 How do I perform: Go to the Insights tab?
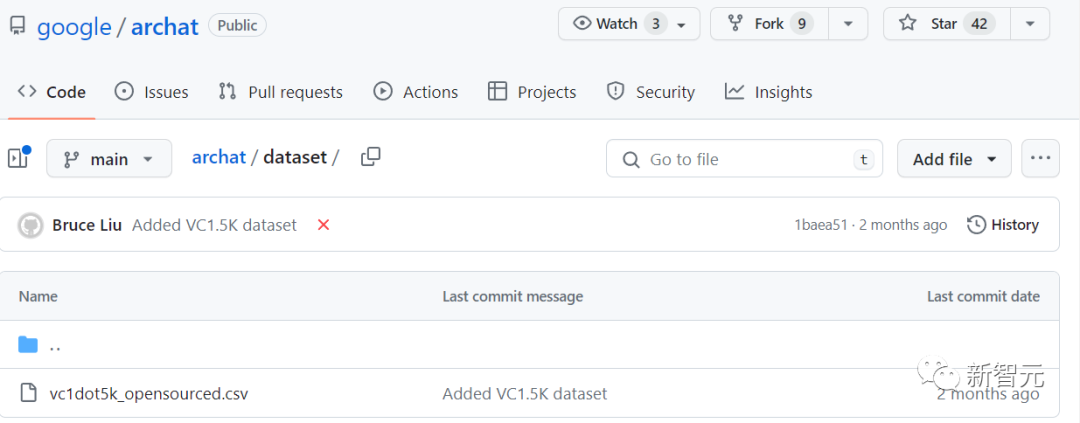pos(769,92)
